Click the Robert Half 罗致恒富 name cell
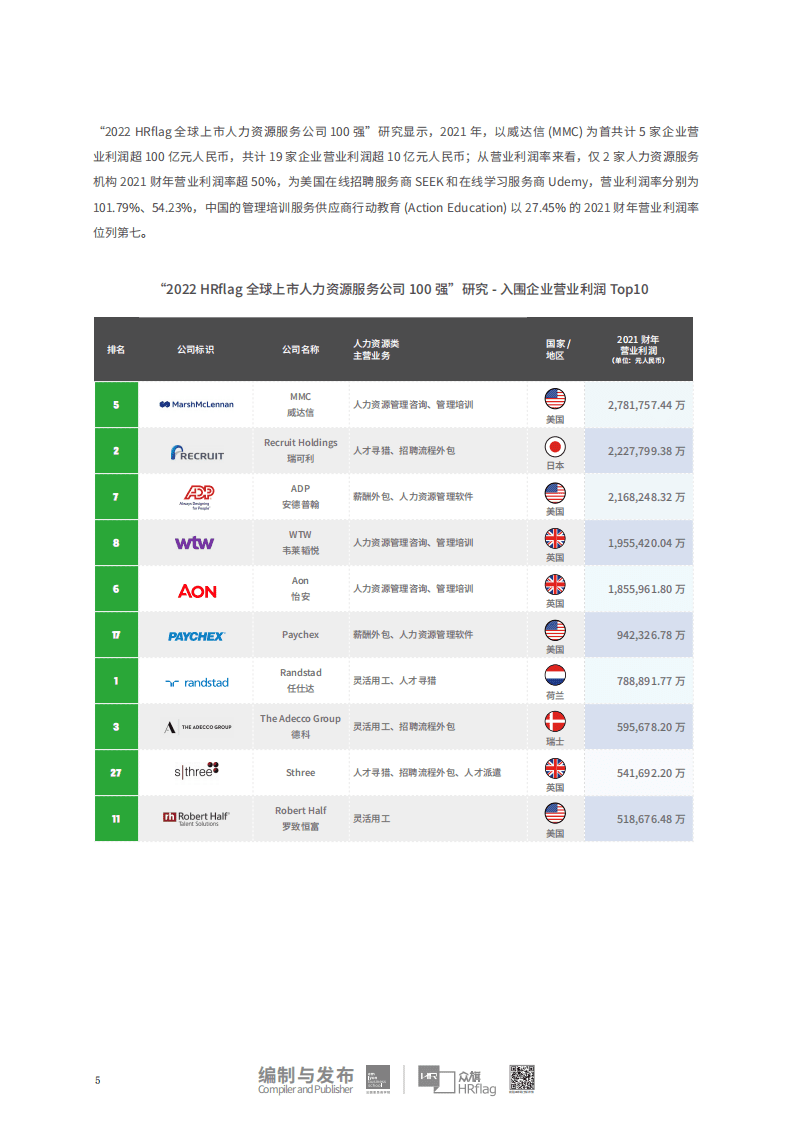 [301, 818]
